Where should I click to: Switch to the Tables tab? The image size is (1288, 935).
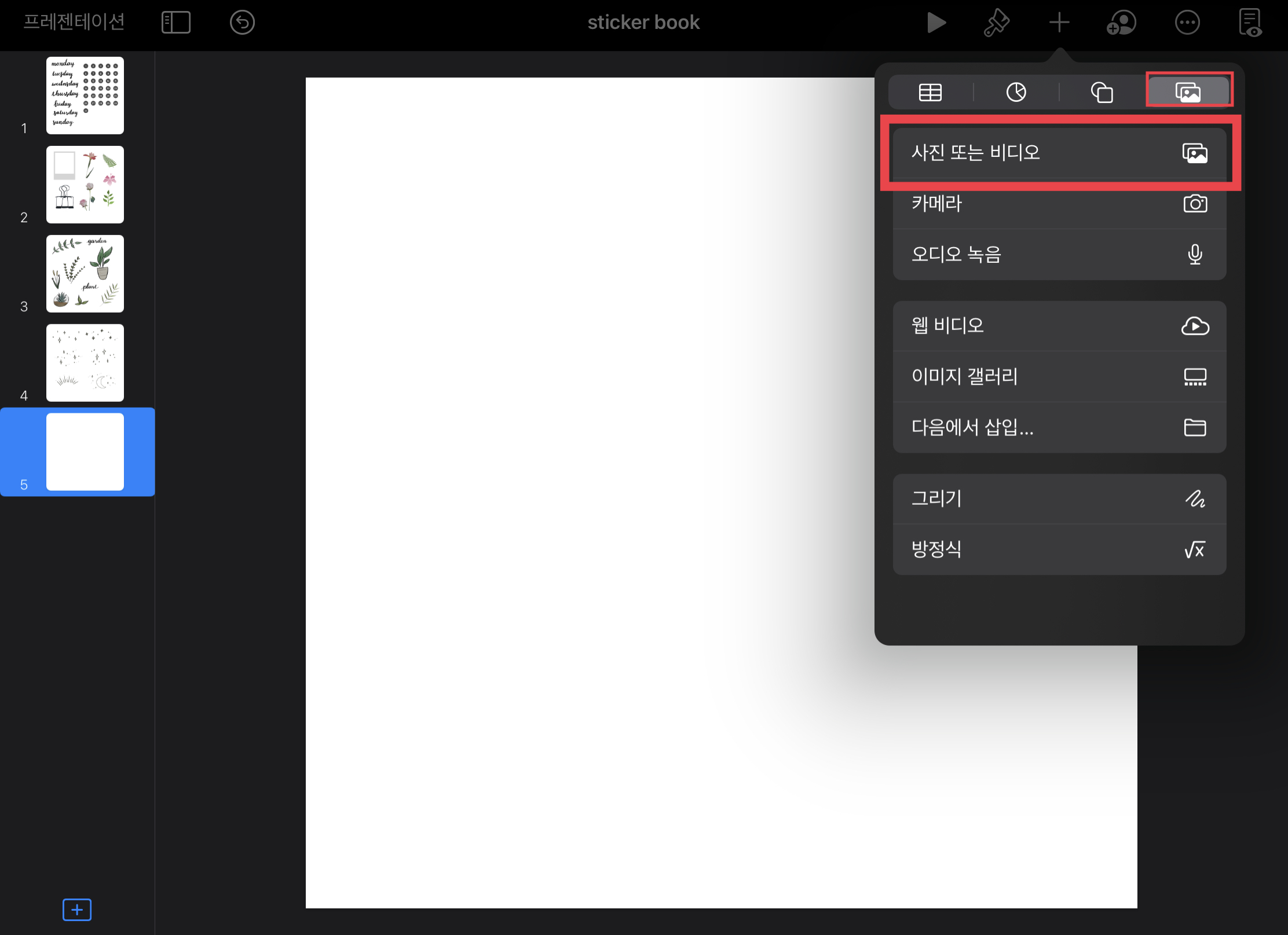coord(930,92)
